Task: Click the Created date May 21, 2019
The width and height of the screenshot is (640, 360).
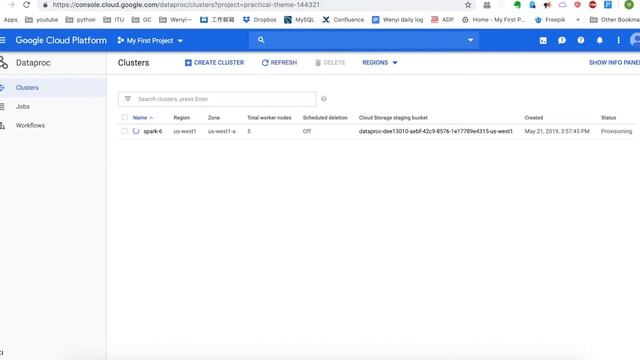Action: (557, 131)
